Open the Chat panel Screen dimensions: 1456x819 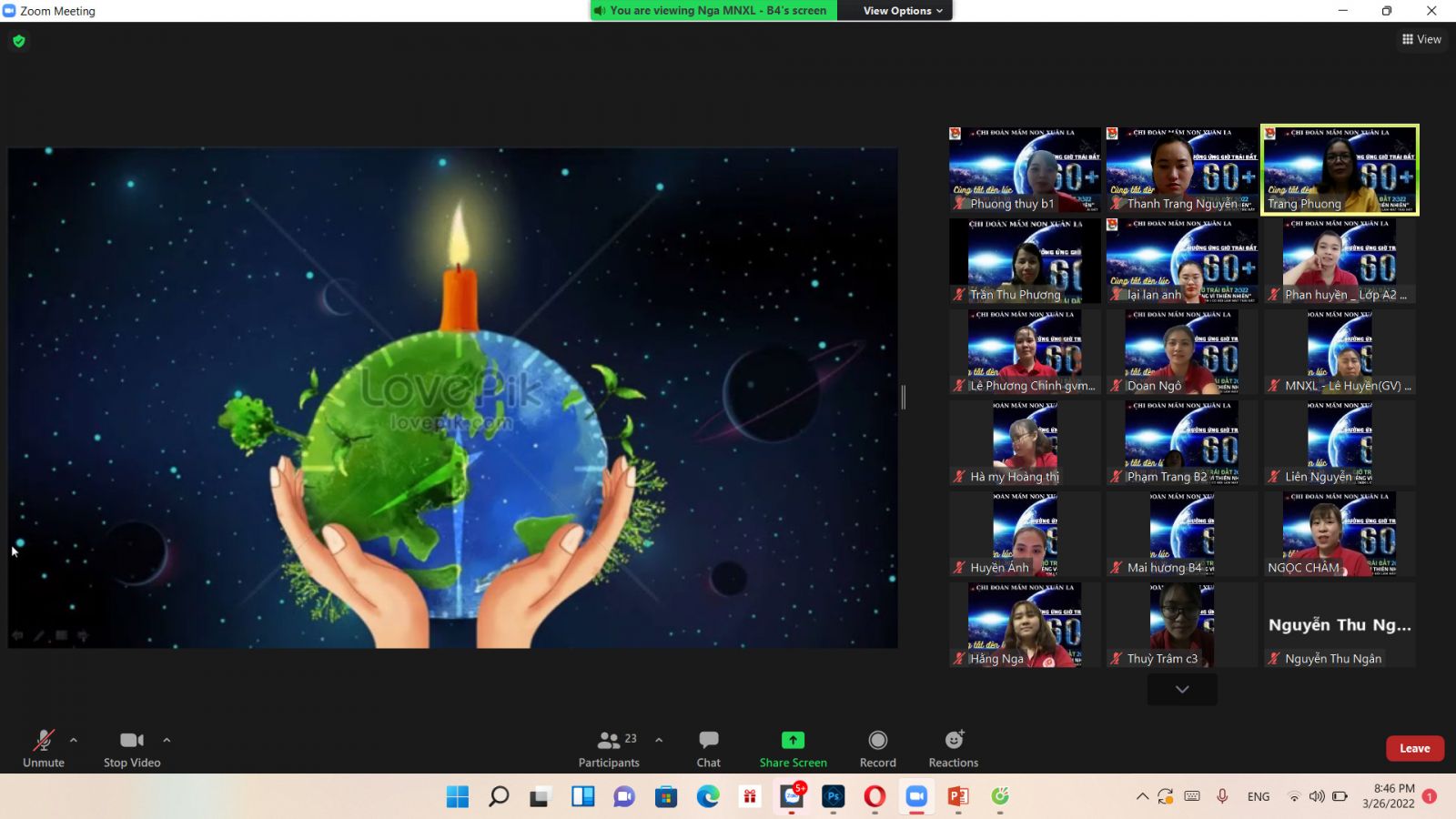[x=708, y=748]
